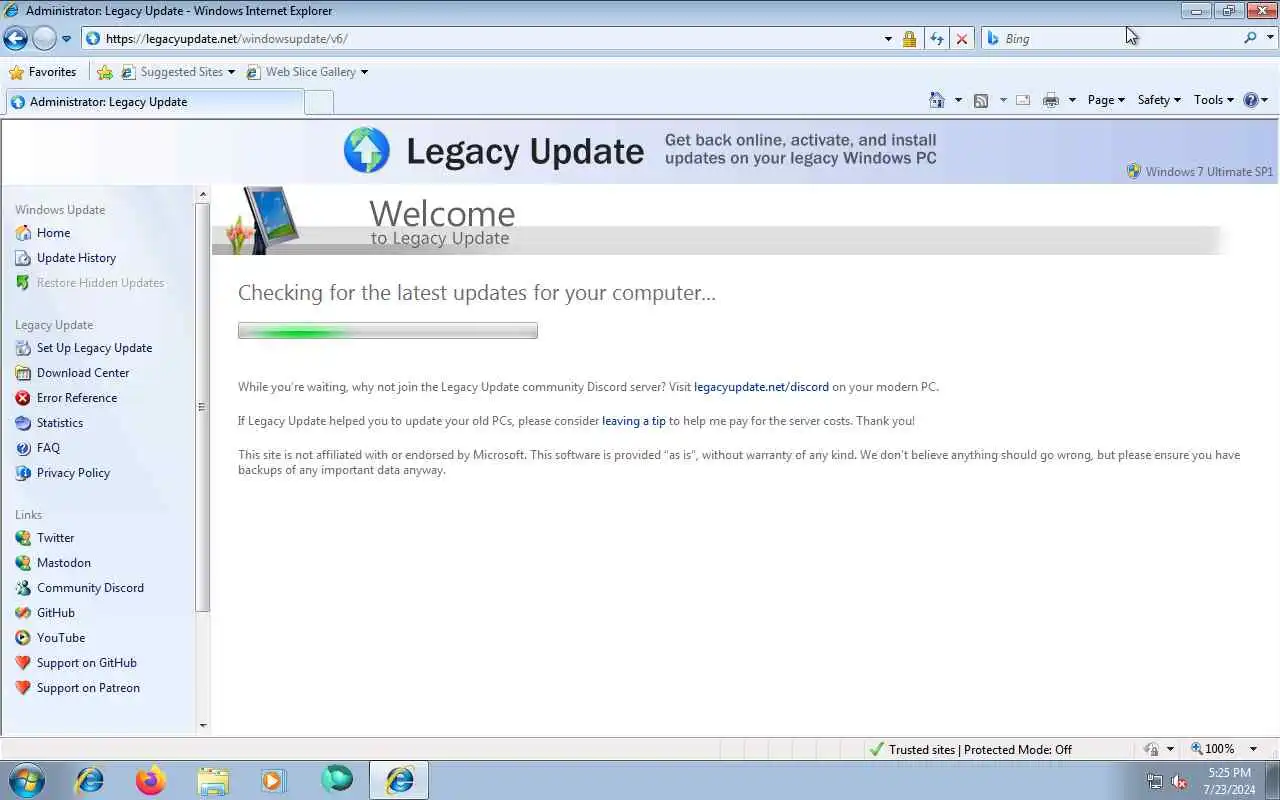This screenshot has height=800, width=1280.
Task: Open the Safety menu
Action: tap(1159, 100)
